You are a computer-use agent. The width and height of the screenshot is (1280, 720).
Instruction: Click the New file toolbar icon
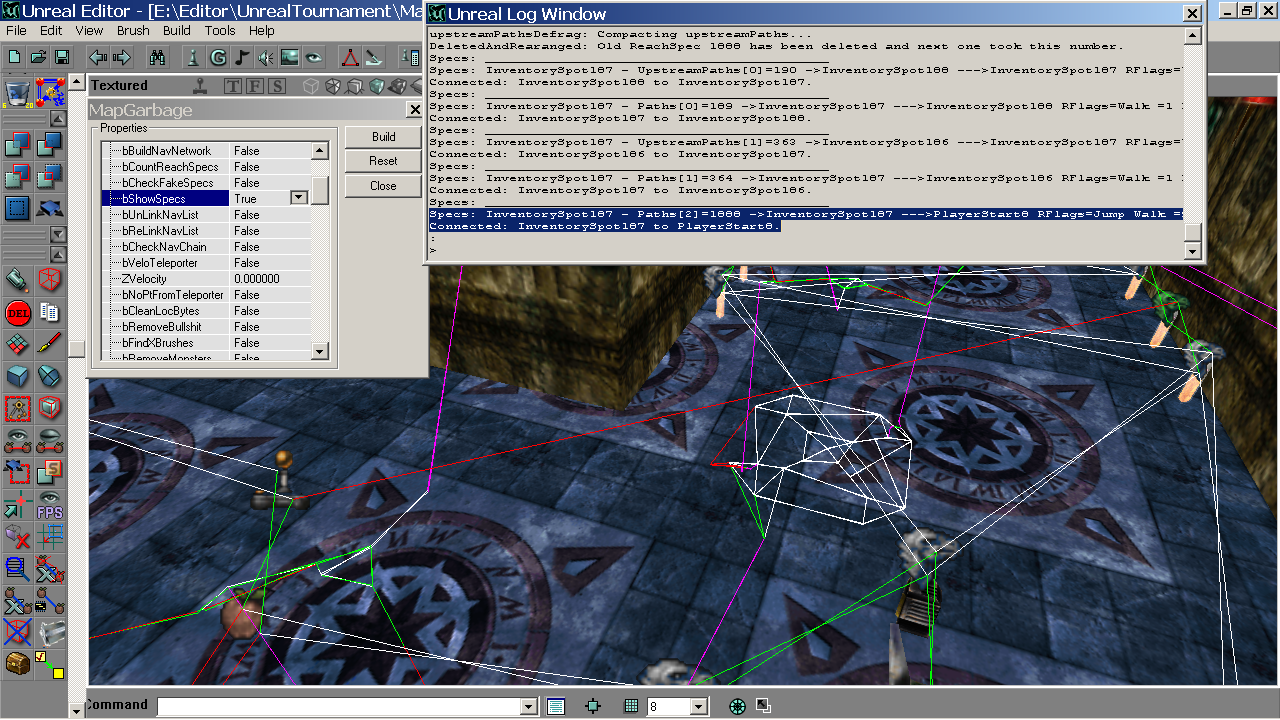click(x=14, y=57)
